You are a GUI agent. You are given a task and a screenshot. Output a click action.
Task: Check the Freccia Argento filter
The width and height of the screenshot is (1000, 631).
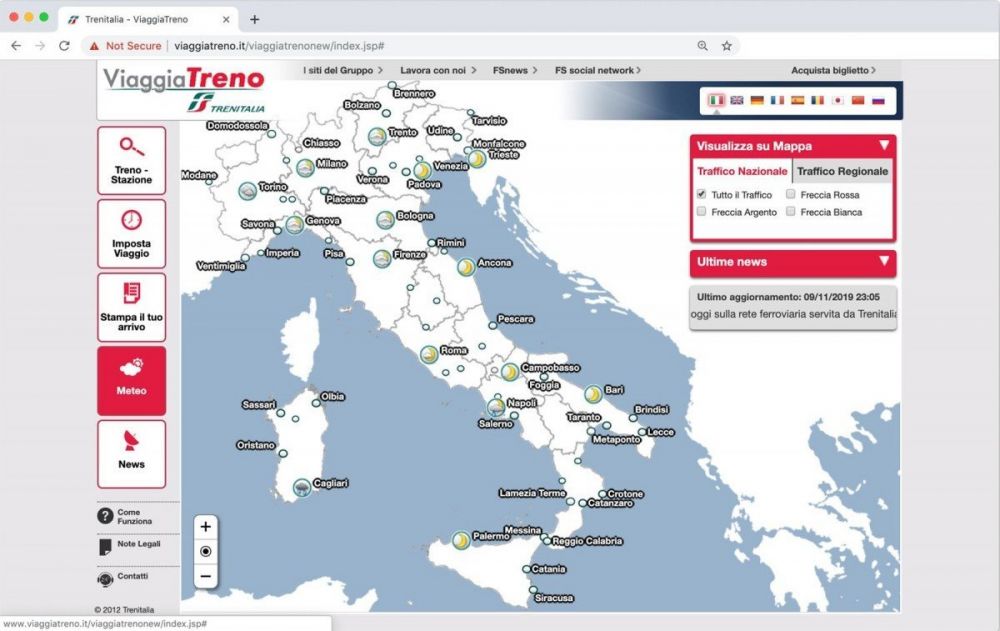click(704, 212)
